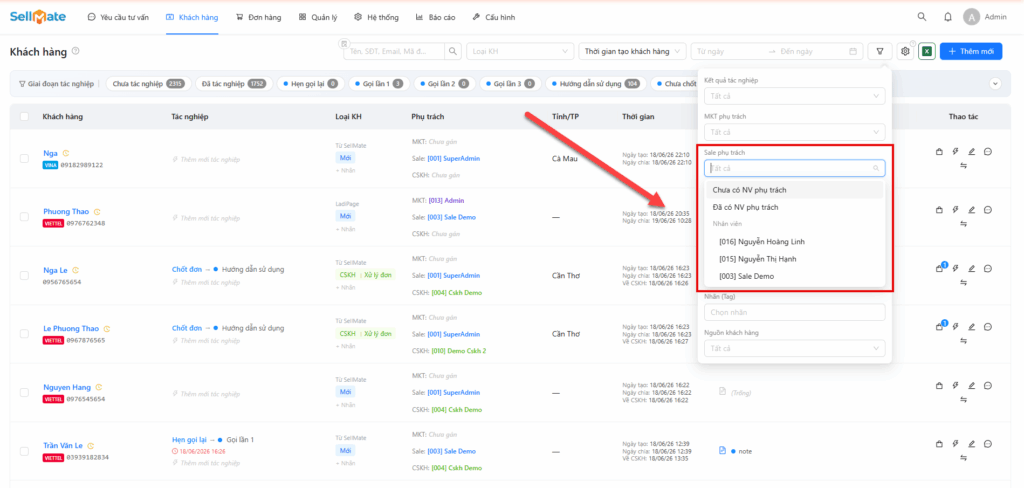
Task: Select option Chưa có NV phụ trách
Action: tap(794, 190)
